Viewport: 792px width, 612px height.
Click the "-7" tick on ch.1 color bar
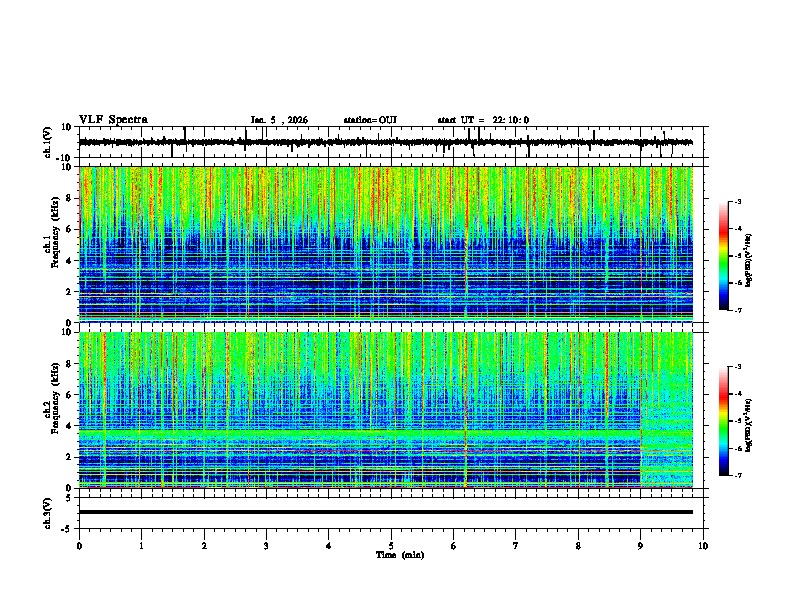point(737,310)
